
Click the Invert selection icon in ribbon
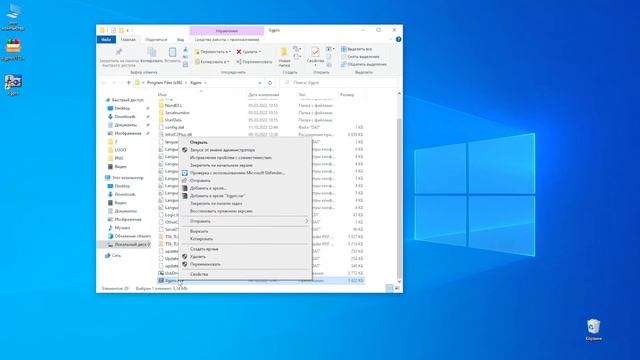point(344,64)
